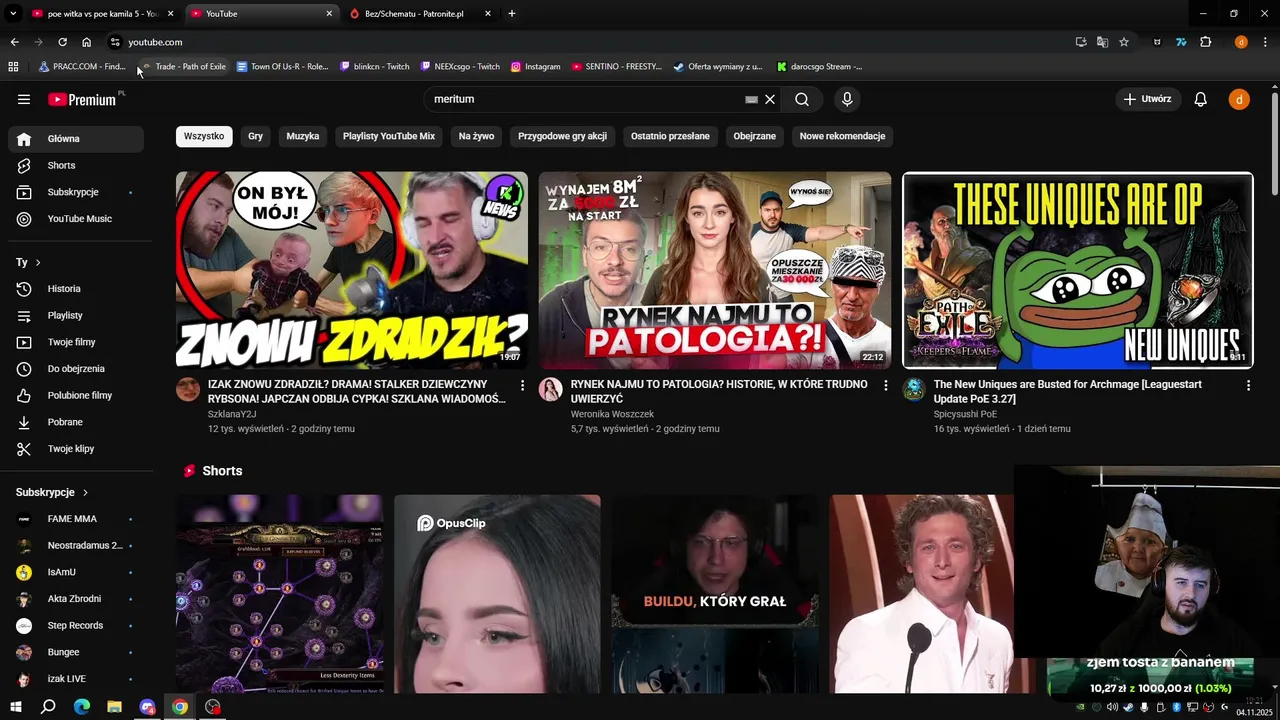Start voice search with microphone icon
The width and height of the screenshot is (1280, 720).
847,99
